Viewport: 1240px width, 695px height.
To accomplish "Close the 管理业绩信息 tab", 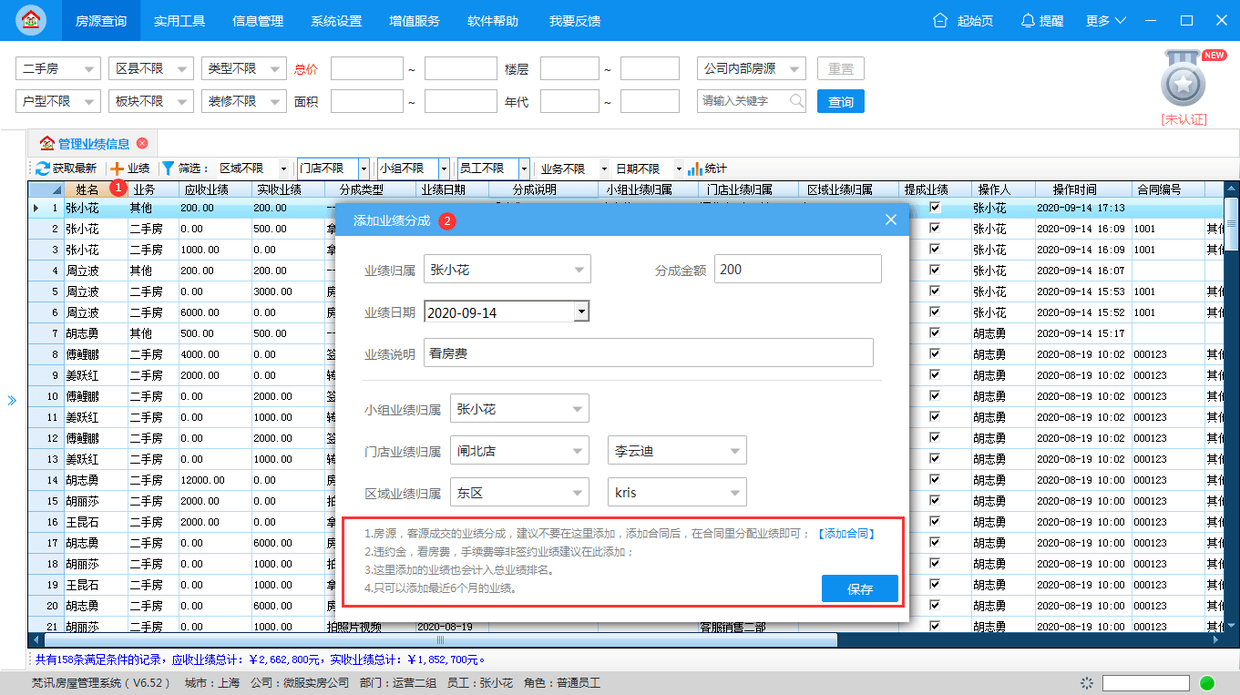I will point(142,143).
